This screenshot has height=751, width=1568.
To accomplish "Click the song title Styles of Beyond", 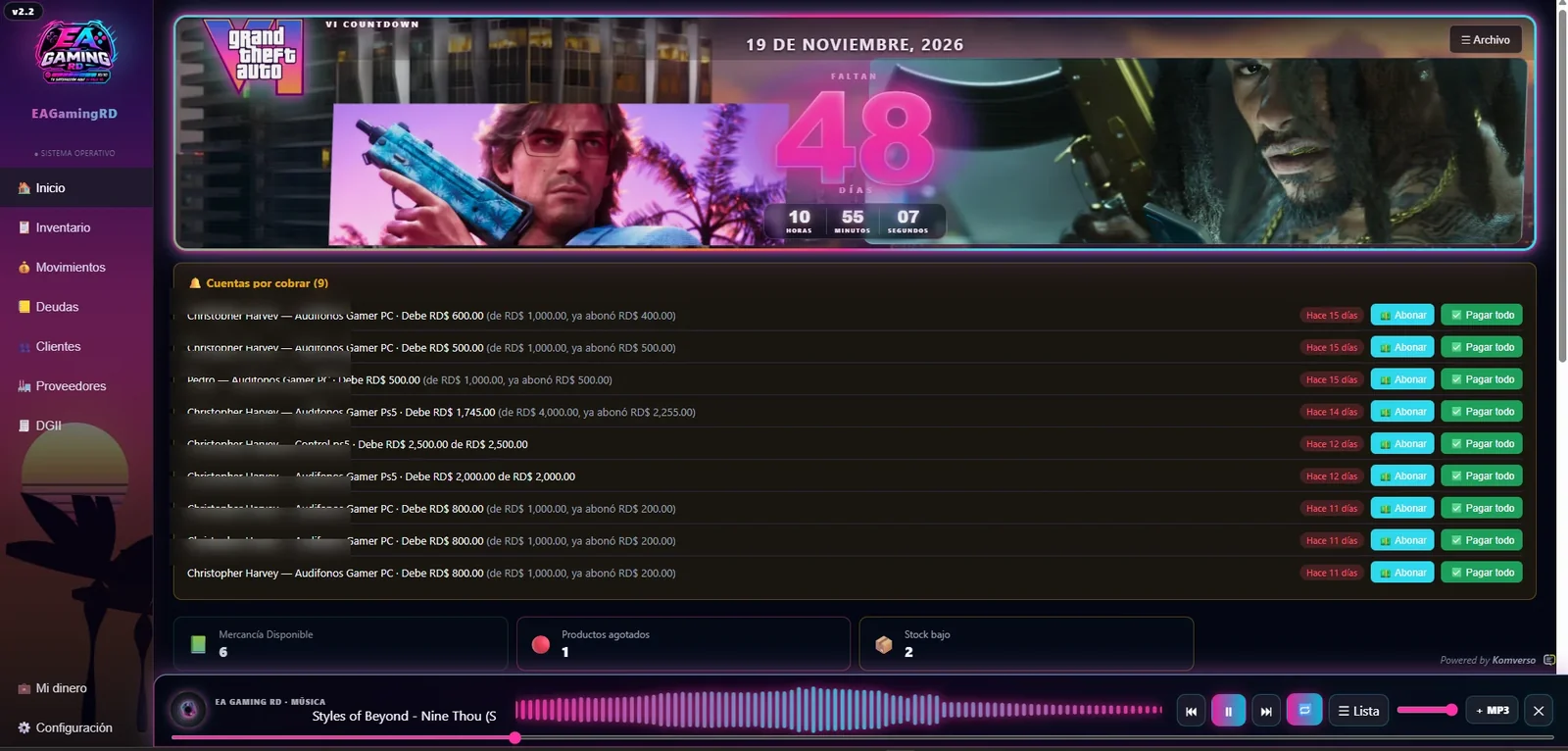I will tap(404, 716).
